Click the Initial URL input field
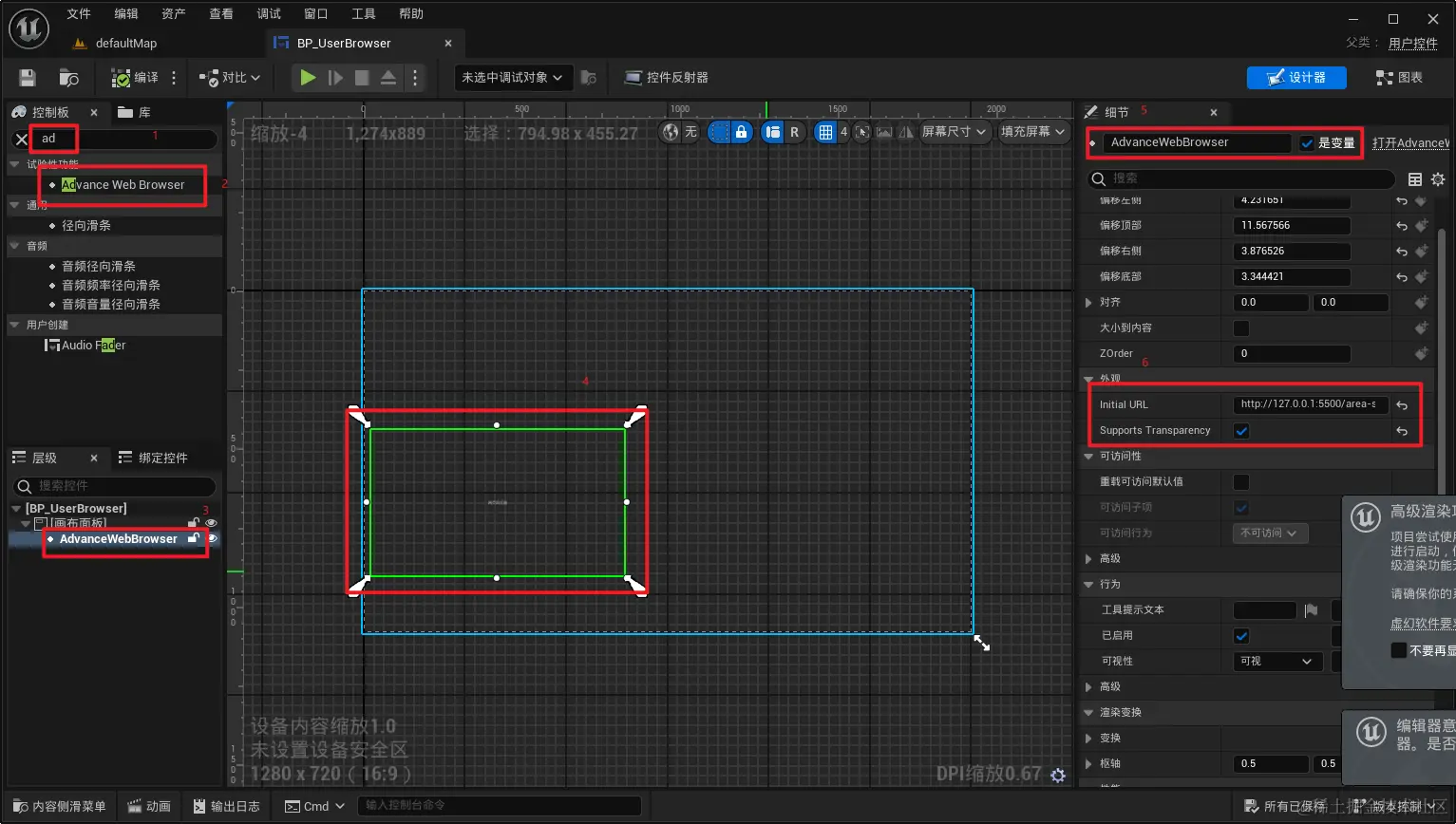1456x824 pixels. coord(1311,404)
